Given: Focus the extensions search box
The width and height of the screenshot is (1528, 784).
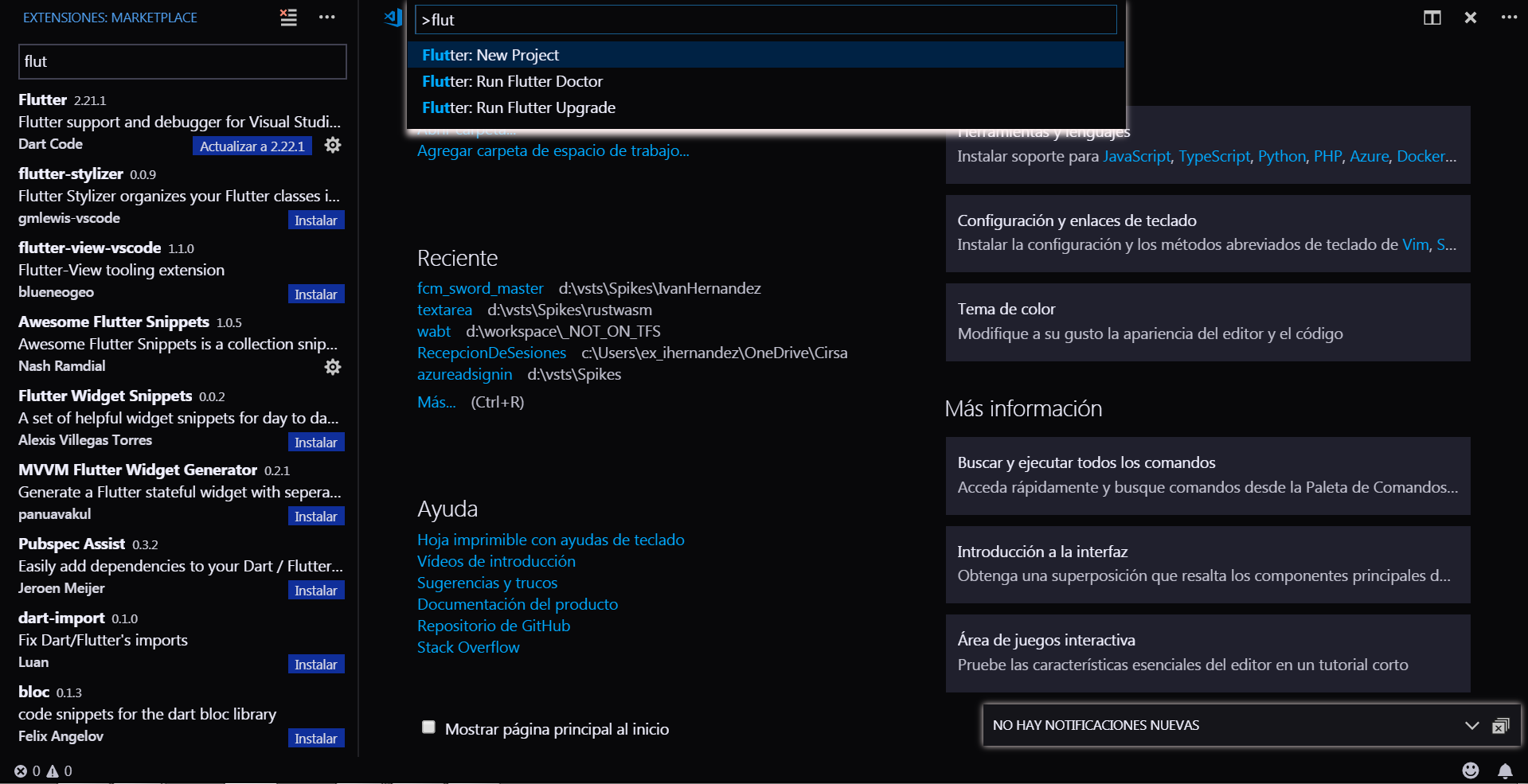Looking at the screenshot, I should click(182, 61).
